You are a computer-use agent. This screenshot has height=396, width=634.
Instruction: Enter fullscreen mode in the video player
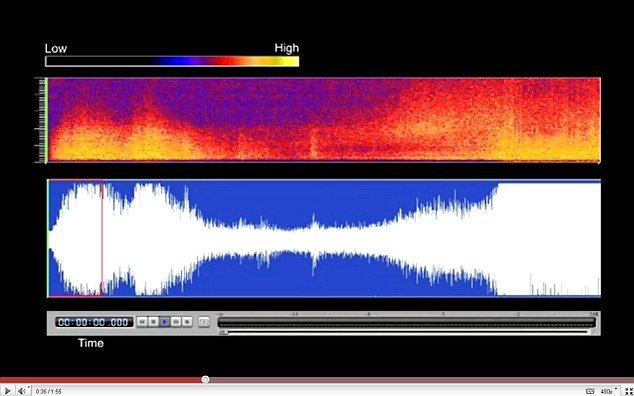point(628,391)
